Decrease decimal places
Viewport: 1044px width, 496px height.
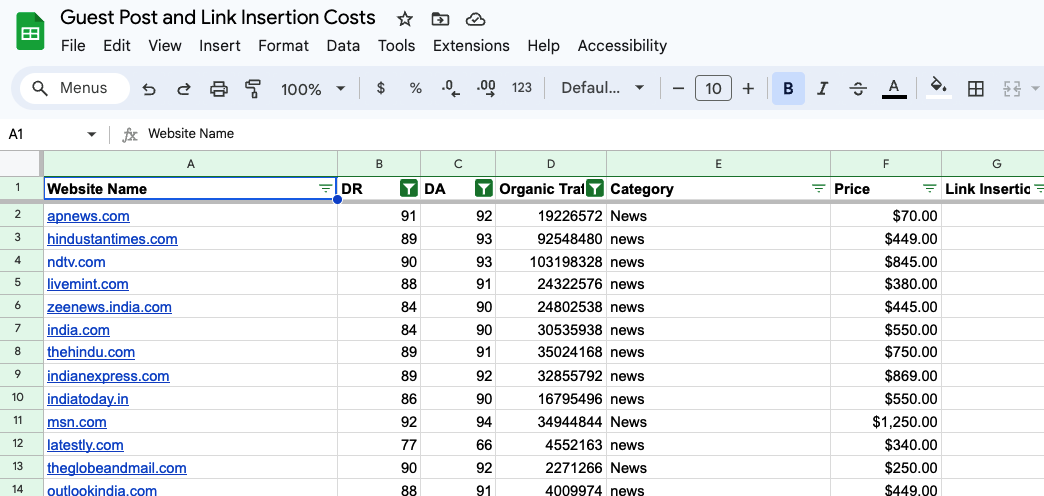(451, 89)
